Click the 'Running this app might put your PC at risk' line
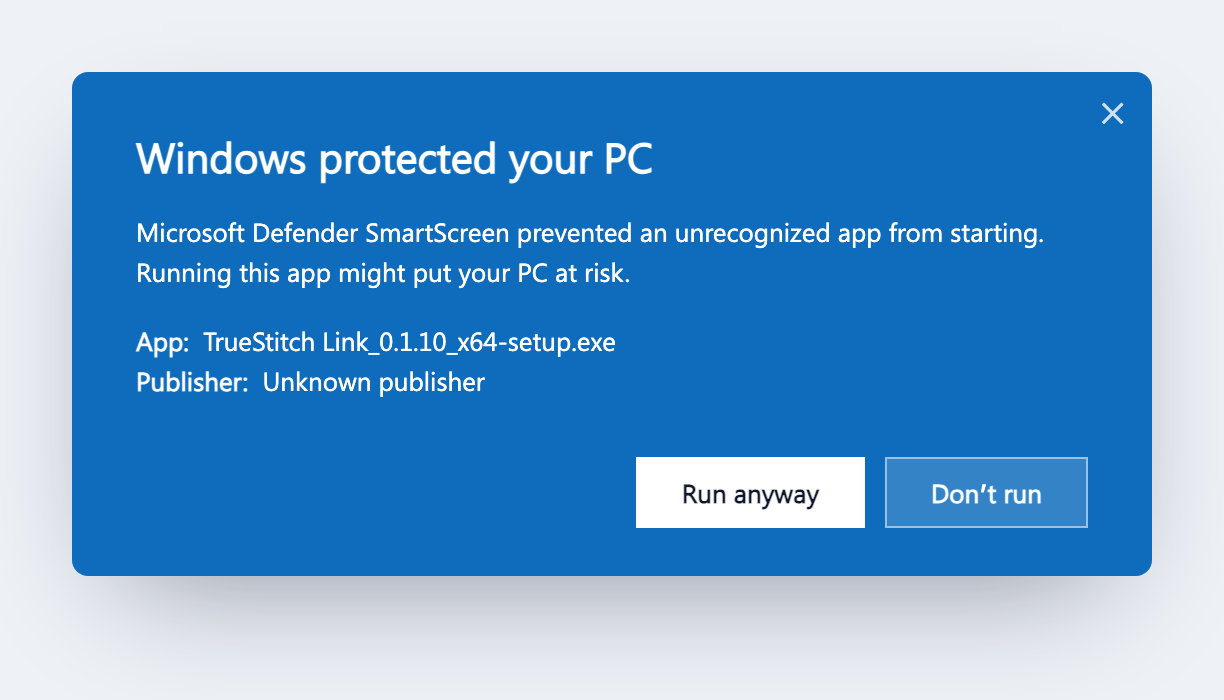The width and height of the screenshot is (1224, 700). [383, 274]
